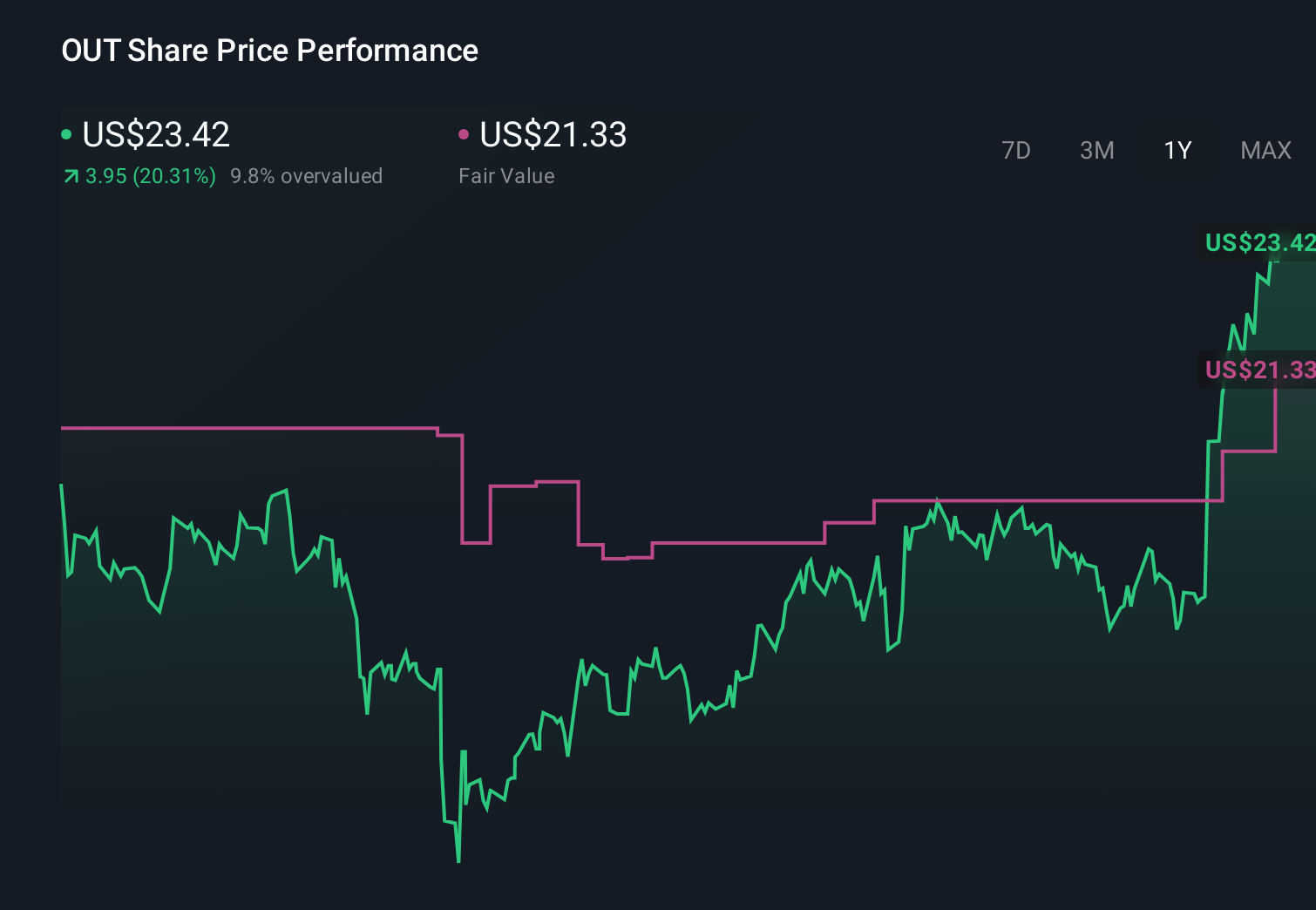Toggle the green share price legend dot

[66, 133]
